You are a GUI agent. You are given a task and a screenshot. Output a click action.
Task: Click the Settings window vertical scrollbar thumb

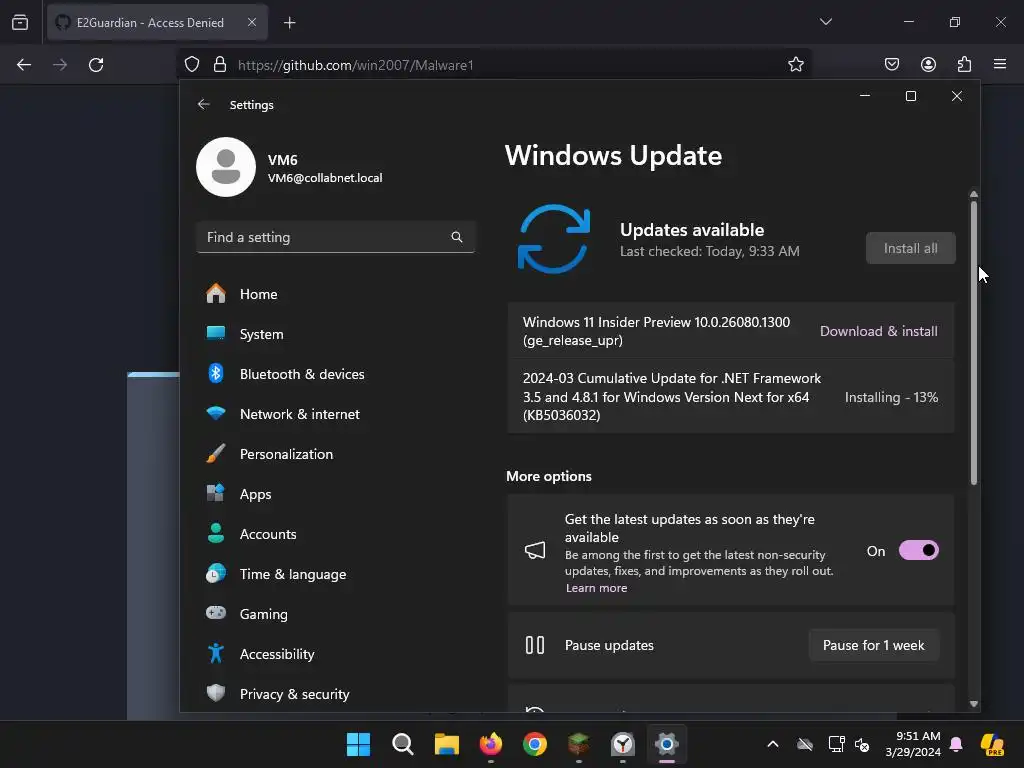974,342
